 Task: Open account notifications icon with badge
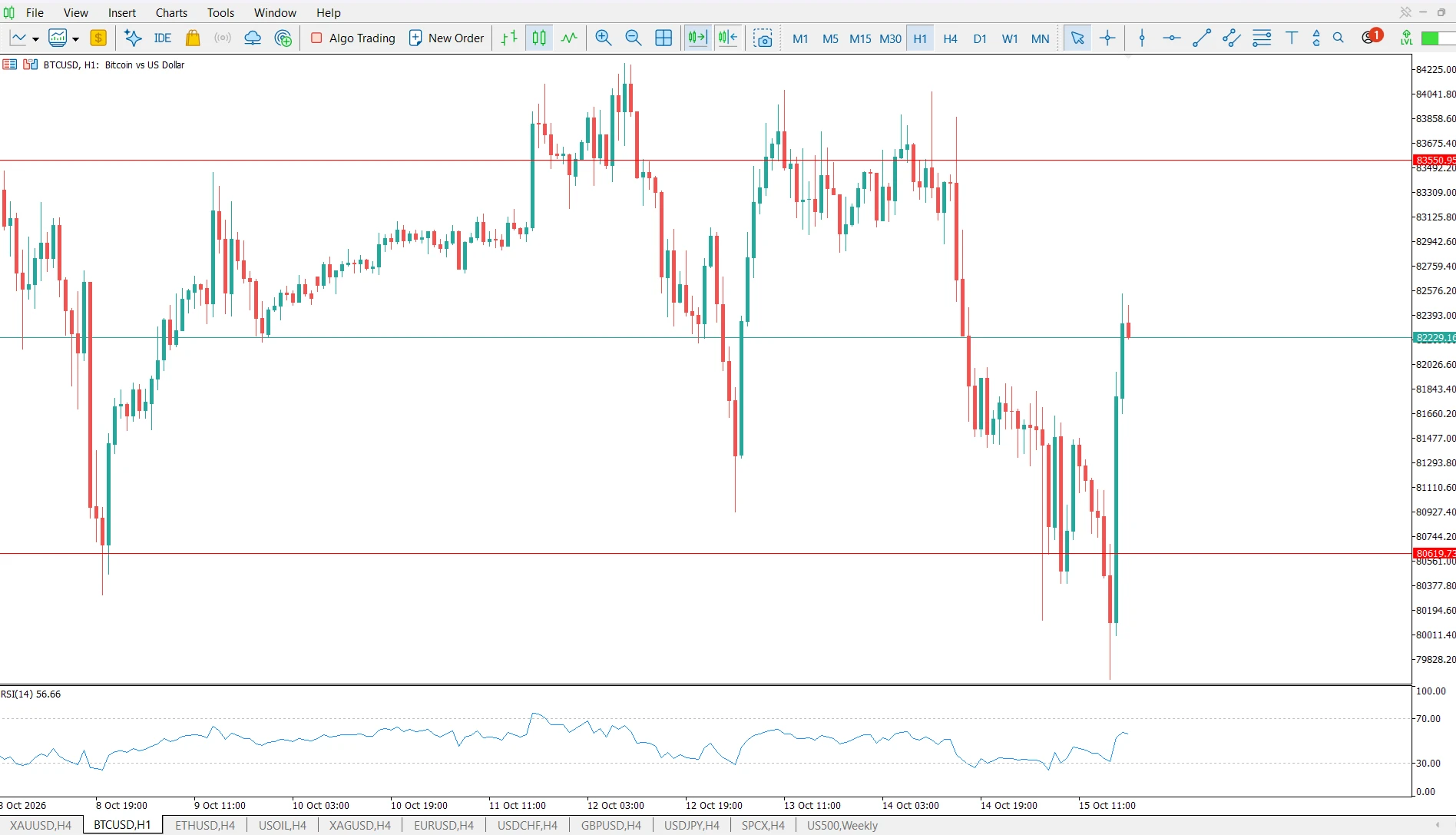(1371, 36)
